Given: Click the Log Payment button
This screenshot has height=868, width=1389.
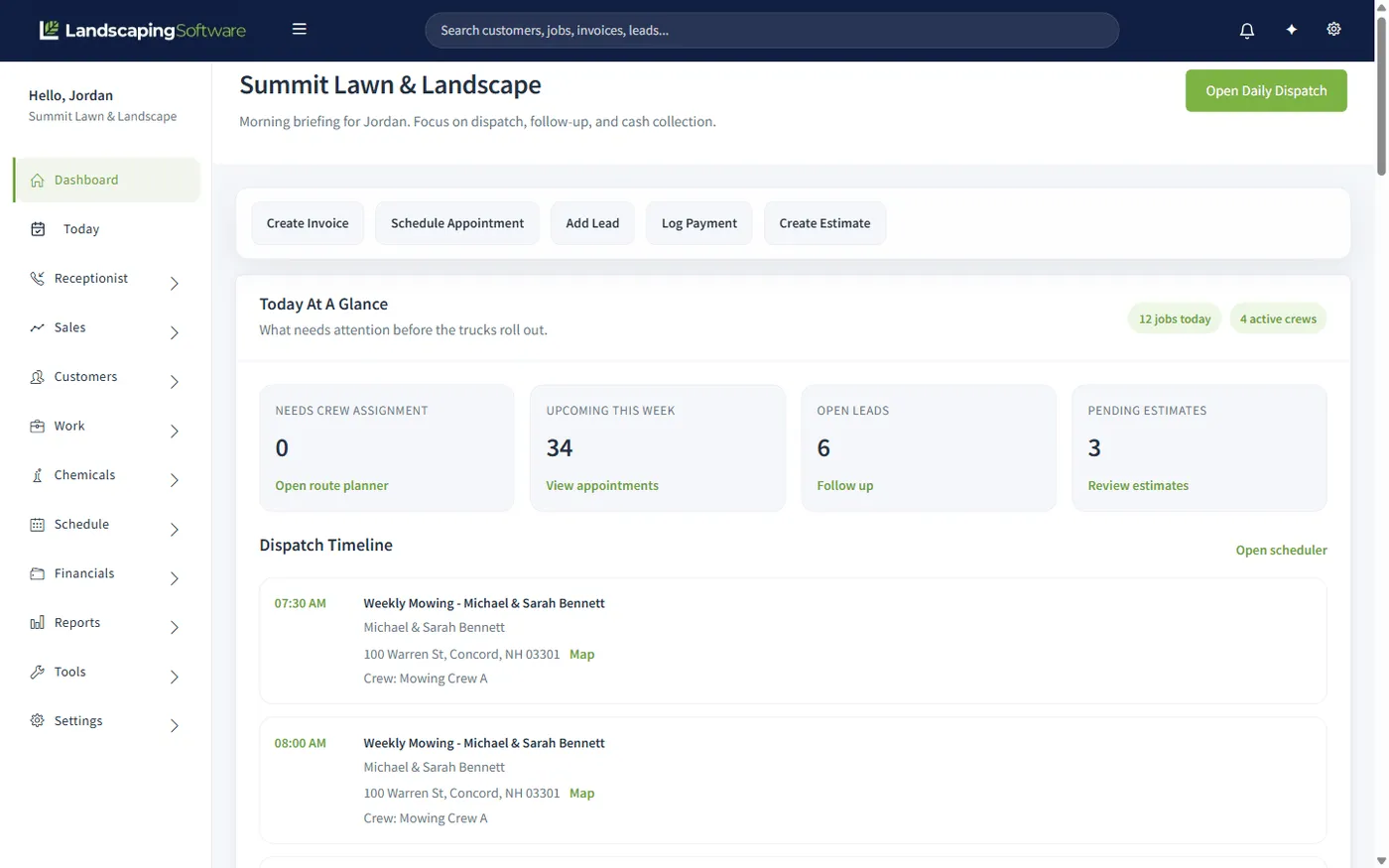Looking at the screenshot, I should (x=699, y=223).
